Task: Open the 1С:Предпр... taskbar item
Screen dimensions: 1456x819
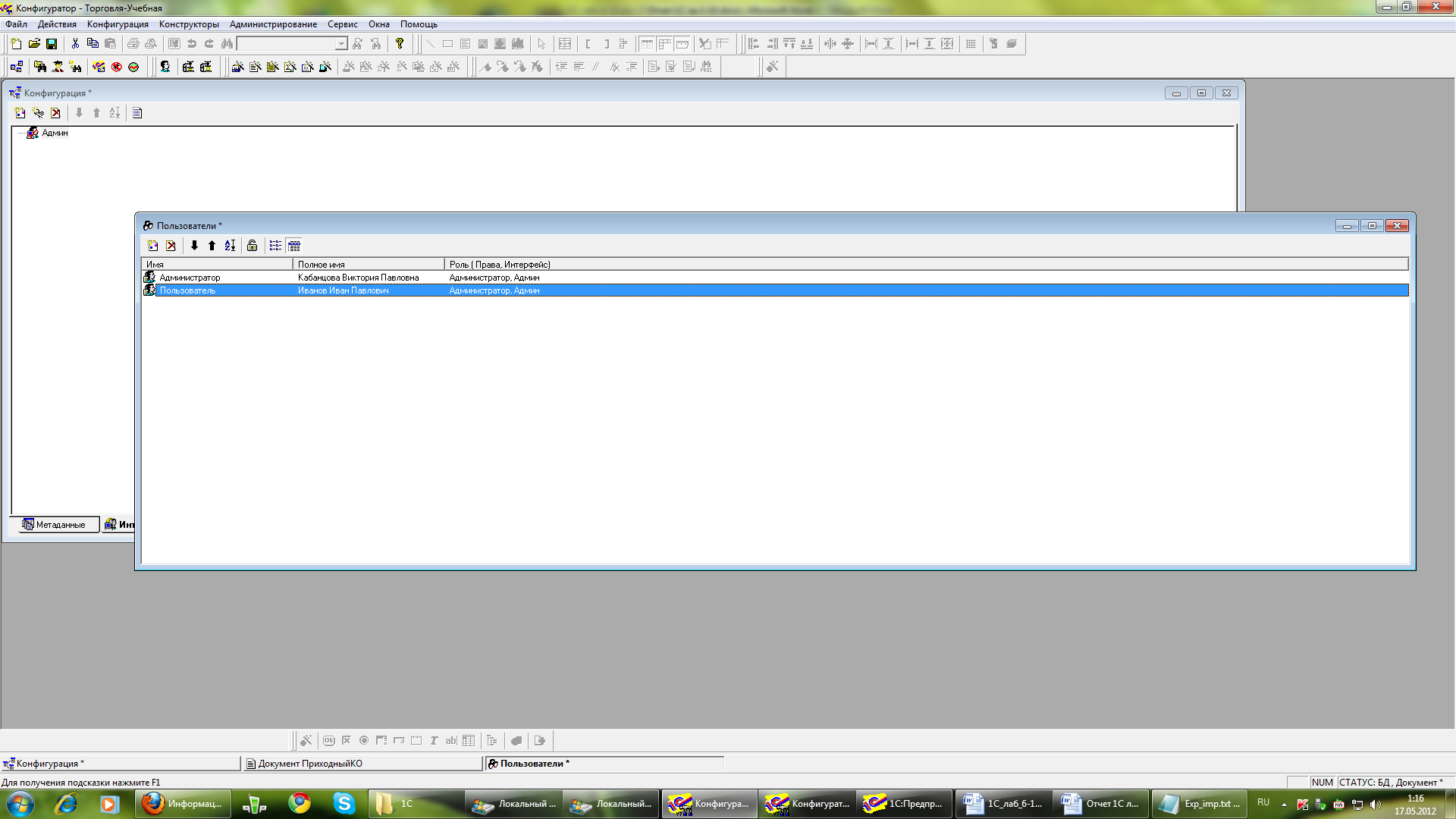Action: tap(904, 804)
